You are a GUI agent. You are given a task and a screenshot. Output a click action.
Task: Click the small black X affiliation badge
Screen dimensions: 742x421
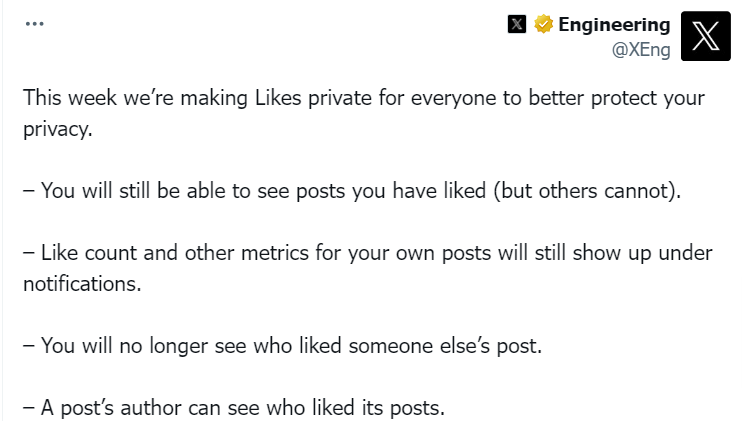pos(517,24)
